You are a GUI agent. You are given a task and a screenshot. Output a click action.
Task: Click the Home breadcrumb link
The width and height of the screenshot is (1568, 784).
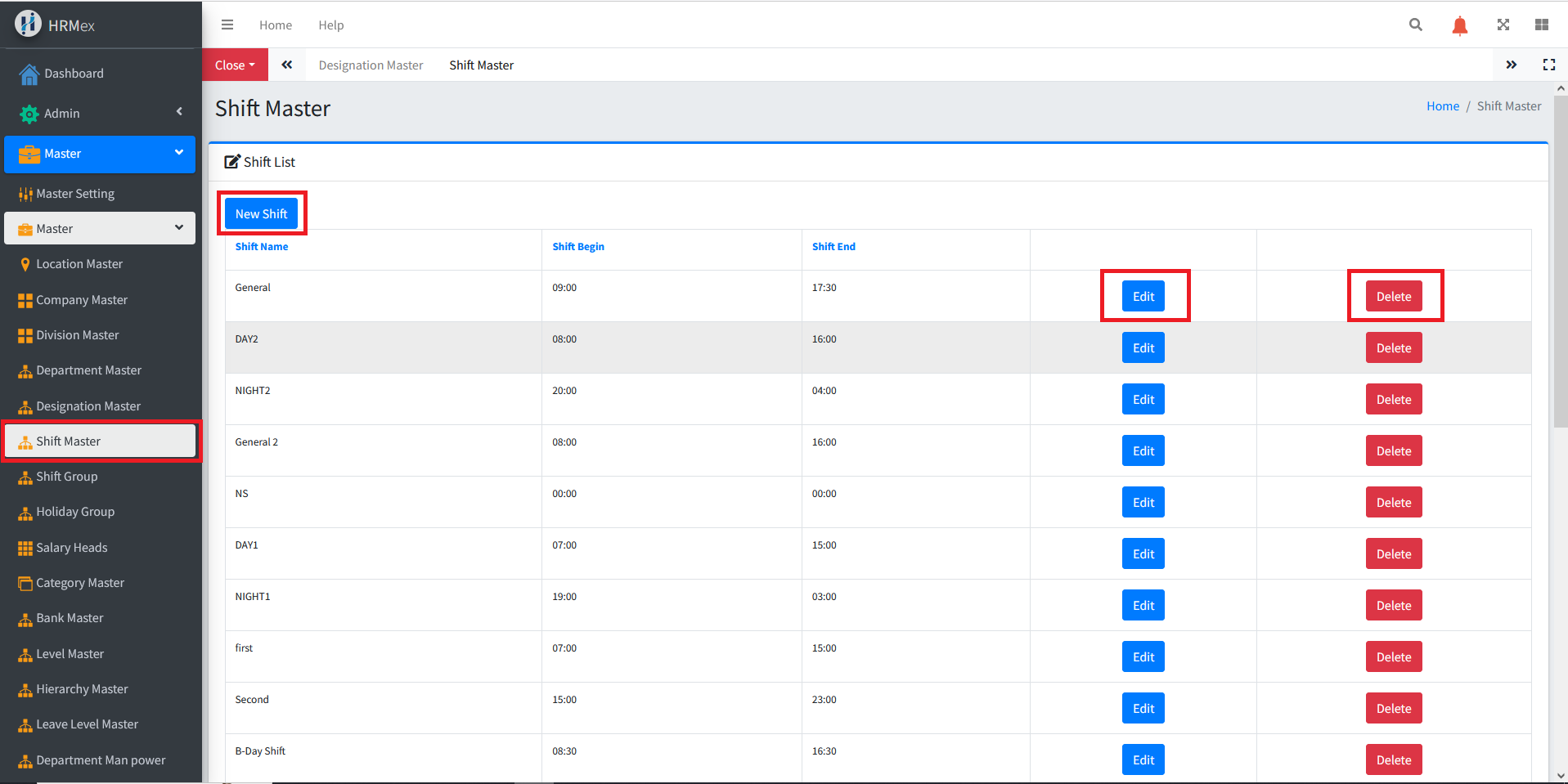pyautogui.click(x=1442, y=106)
